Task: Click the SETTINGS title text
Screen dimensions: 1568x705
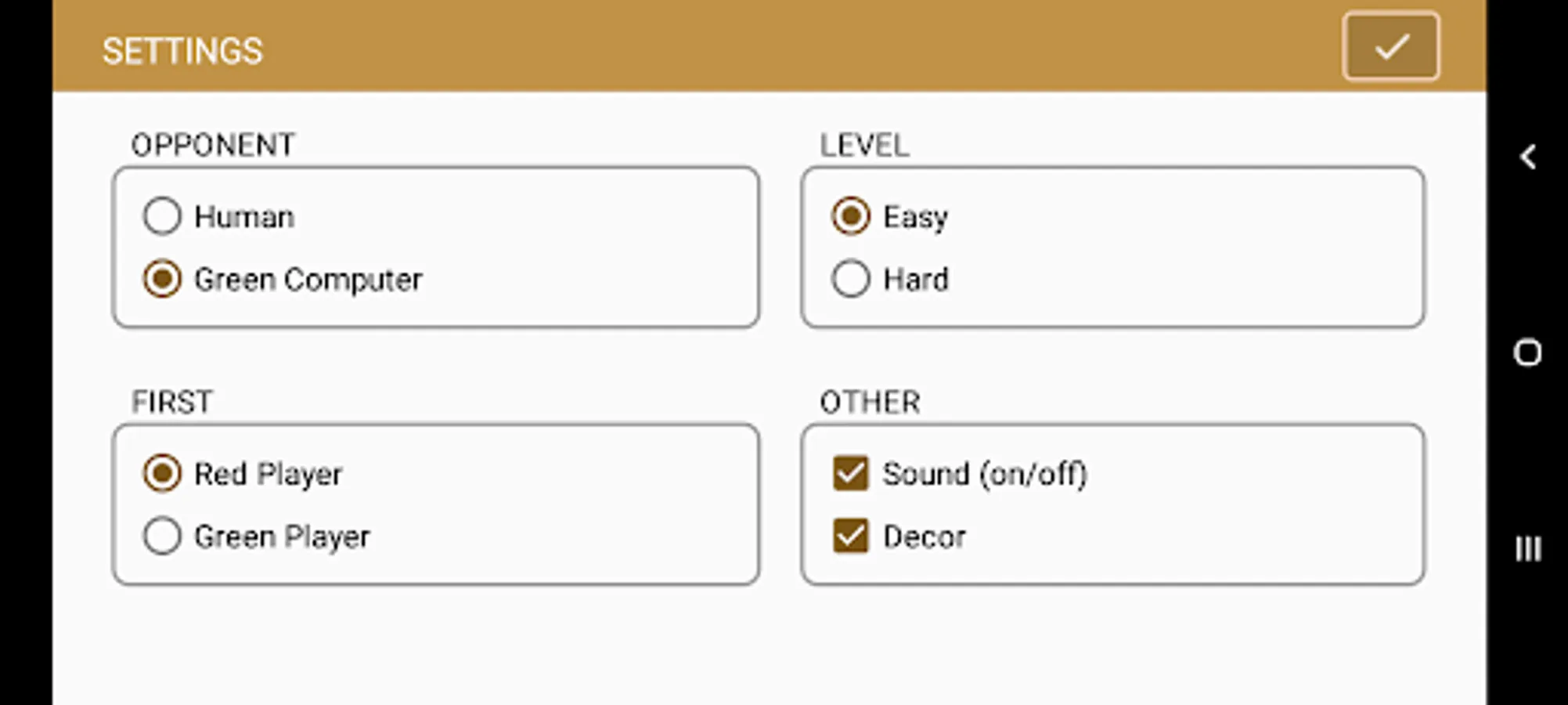Action: (x=182, y=52)
